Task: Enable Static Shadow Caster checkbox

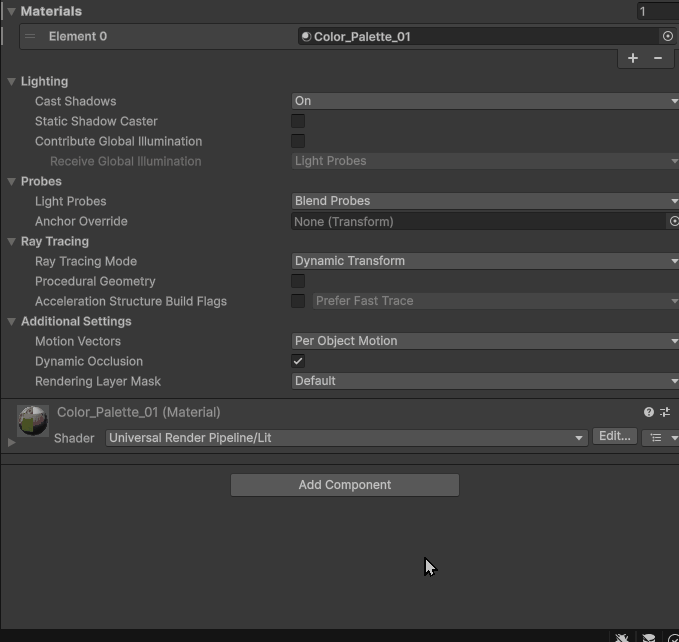Action: point(298,121)
